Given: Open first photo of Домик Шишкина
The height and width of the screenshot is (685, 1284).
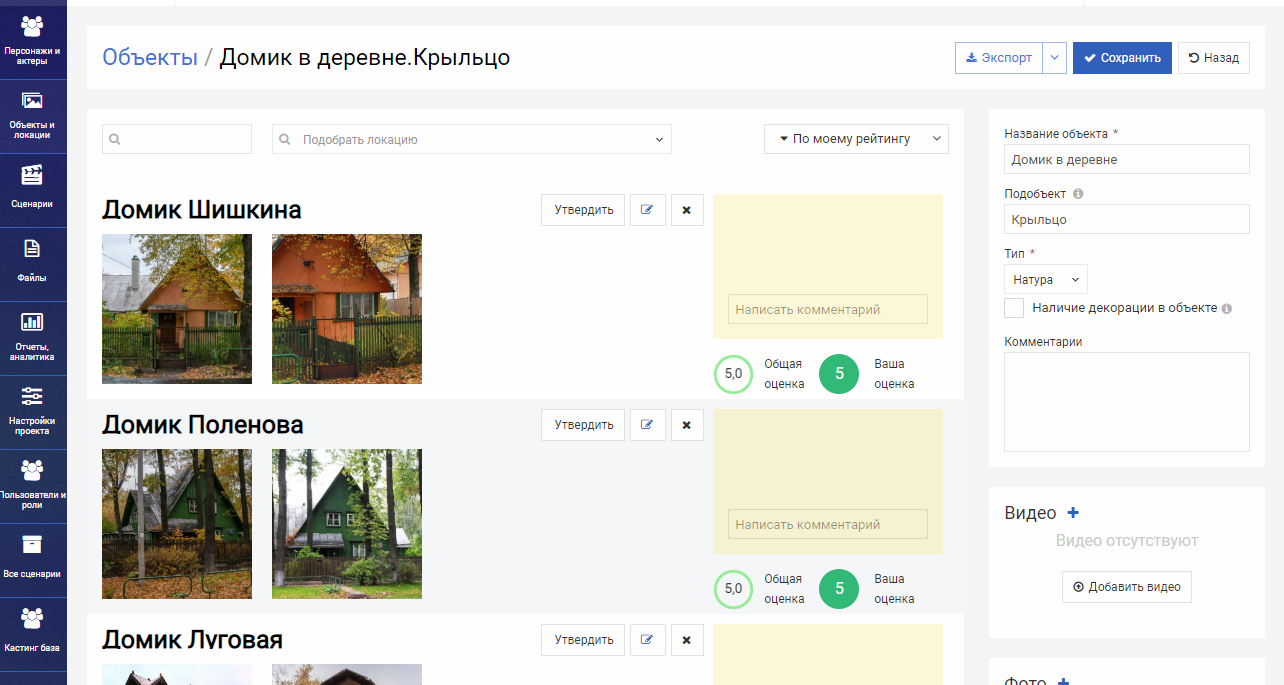Looking at the screenshot, I should point(177,309).
